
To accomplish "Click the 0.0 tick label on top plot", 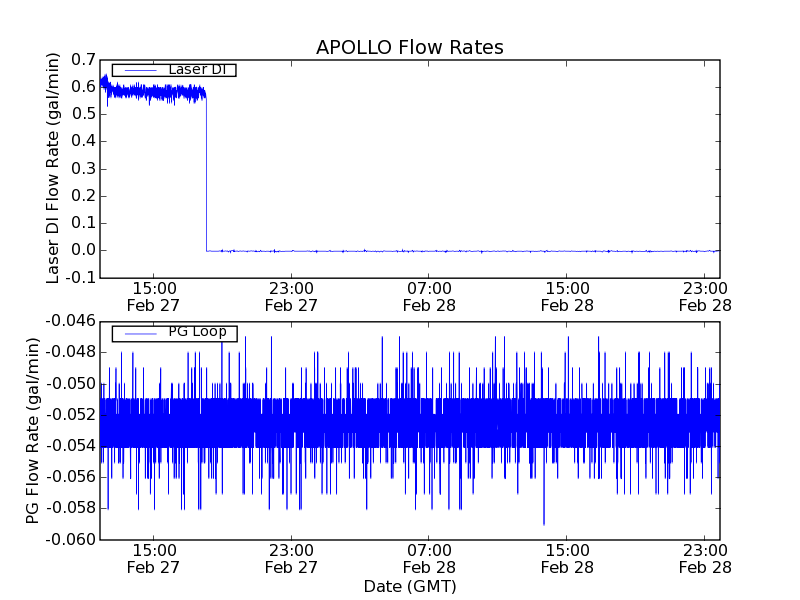I will pos(84,250).
